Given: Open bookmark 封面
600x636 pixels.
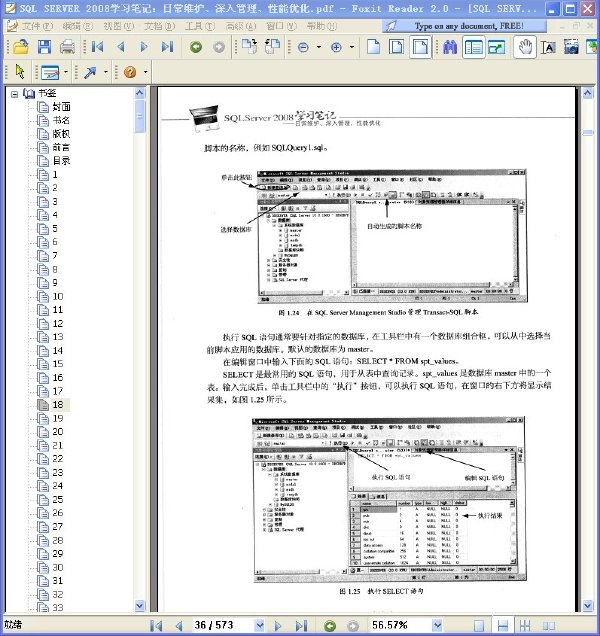Looking at the screenshot, I should pyautogui.click(x=62, y=107).
